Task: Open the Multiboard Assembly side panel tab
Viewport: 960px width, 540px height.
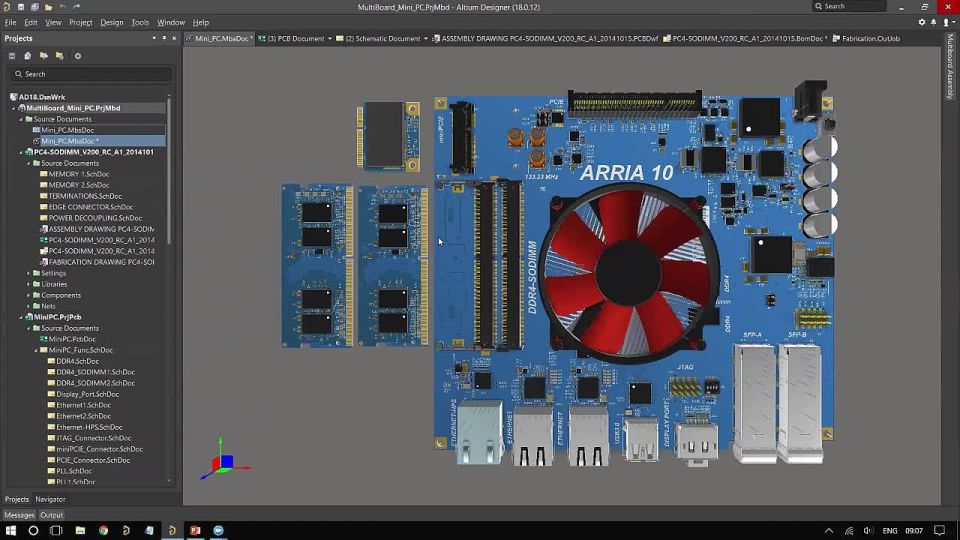Action: coord(950,66)
